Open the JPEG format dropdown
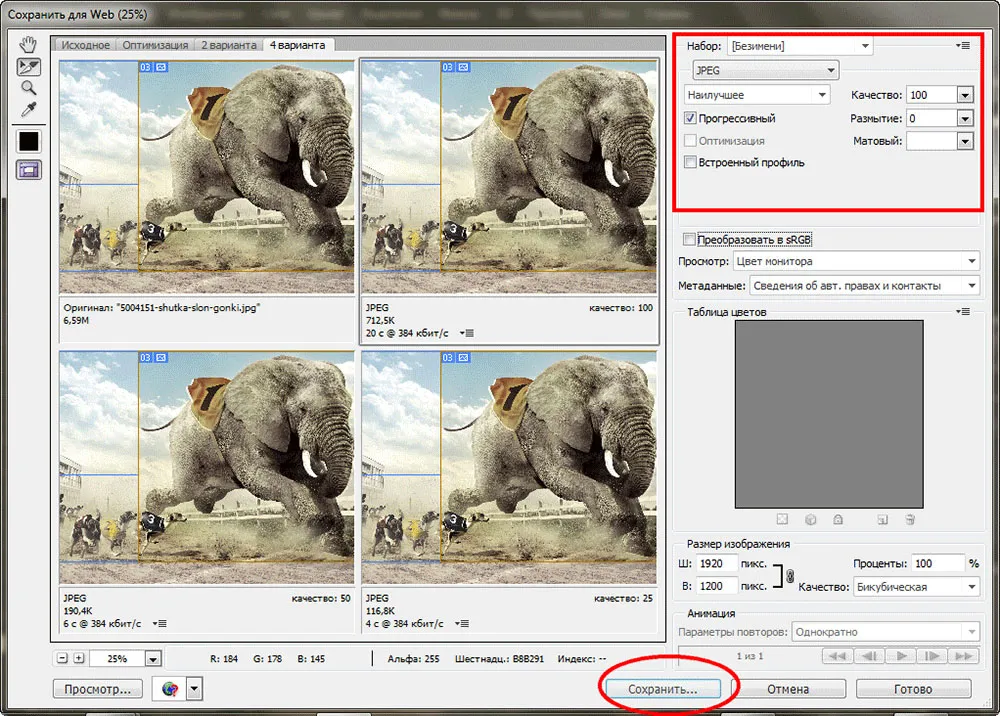The width and height of the screenshot is (1000, 716). [x=765, y=70]
